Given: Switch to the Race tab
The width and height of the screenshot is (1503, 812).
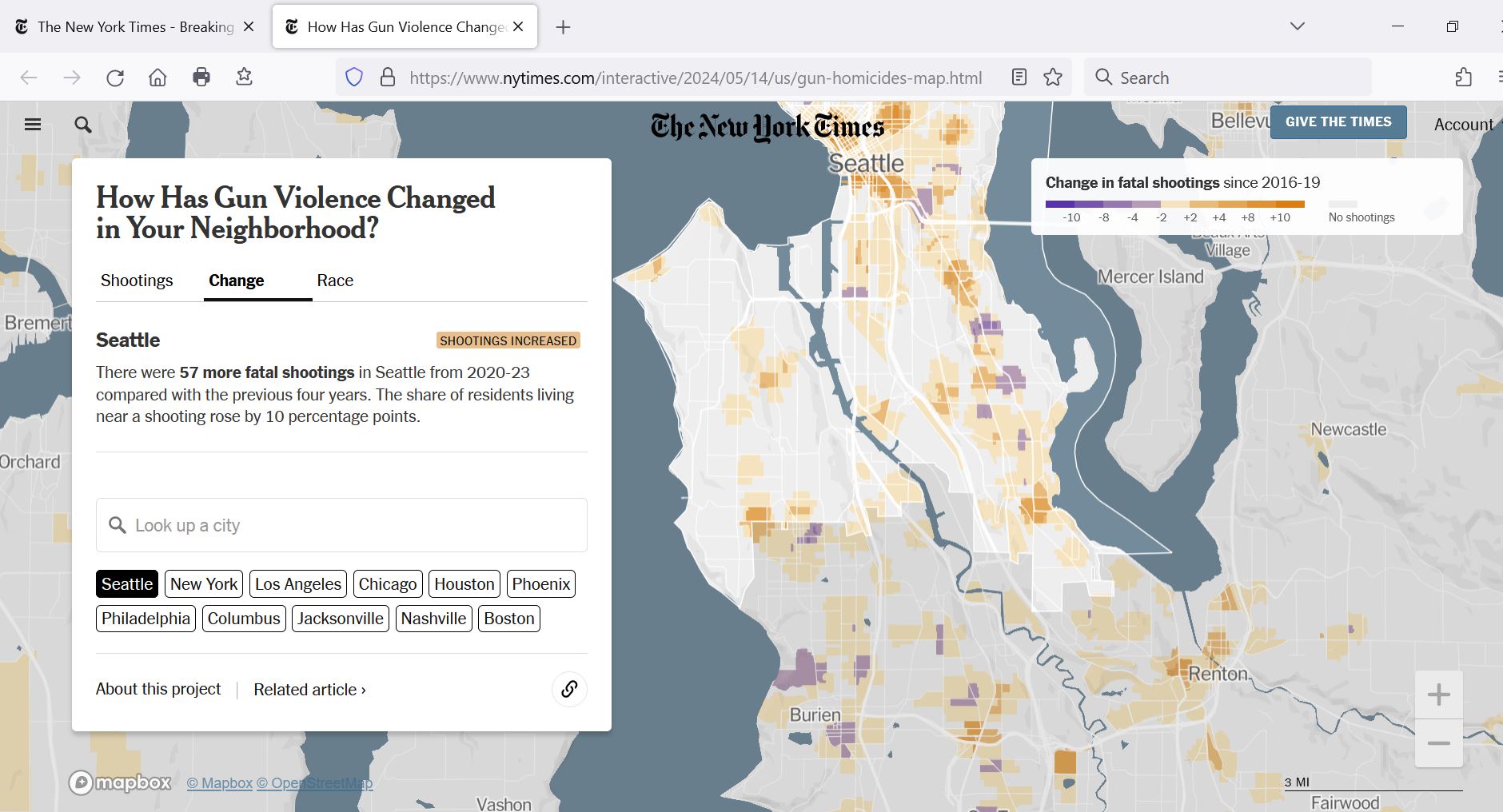Looking at the screenshot, I should (x=335, y=281).
